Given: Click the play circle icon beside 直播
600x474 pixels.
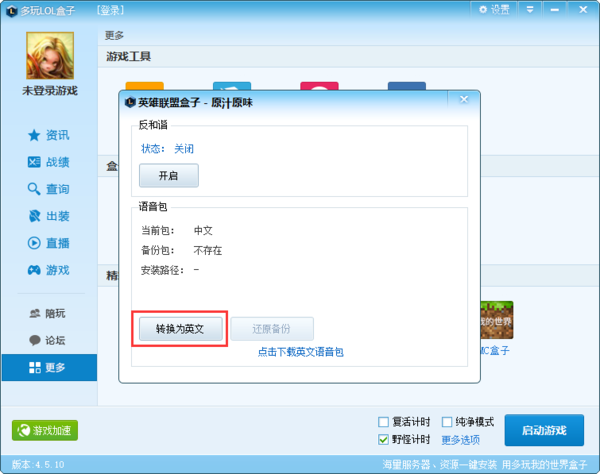Looking at the screenshot, I should tap(34, 243).
